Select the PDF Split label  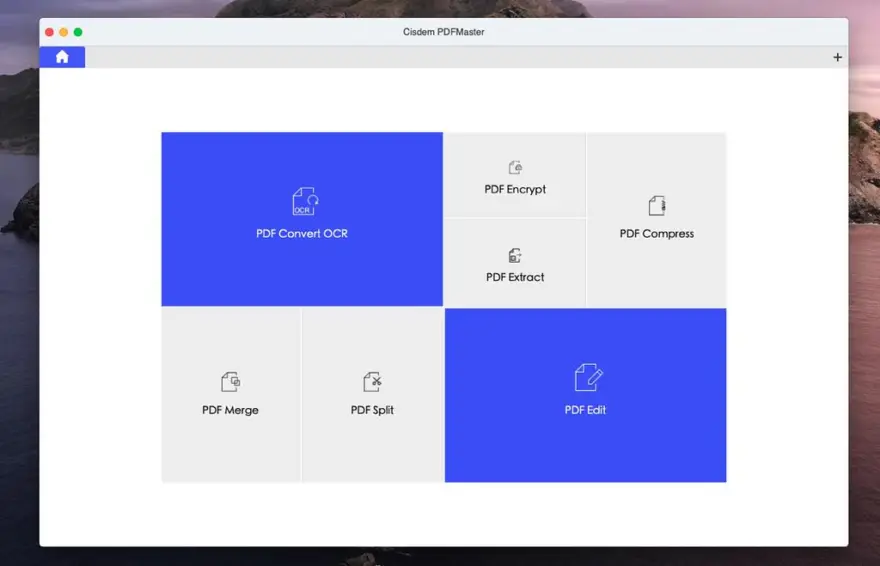tap(372, 410)
